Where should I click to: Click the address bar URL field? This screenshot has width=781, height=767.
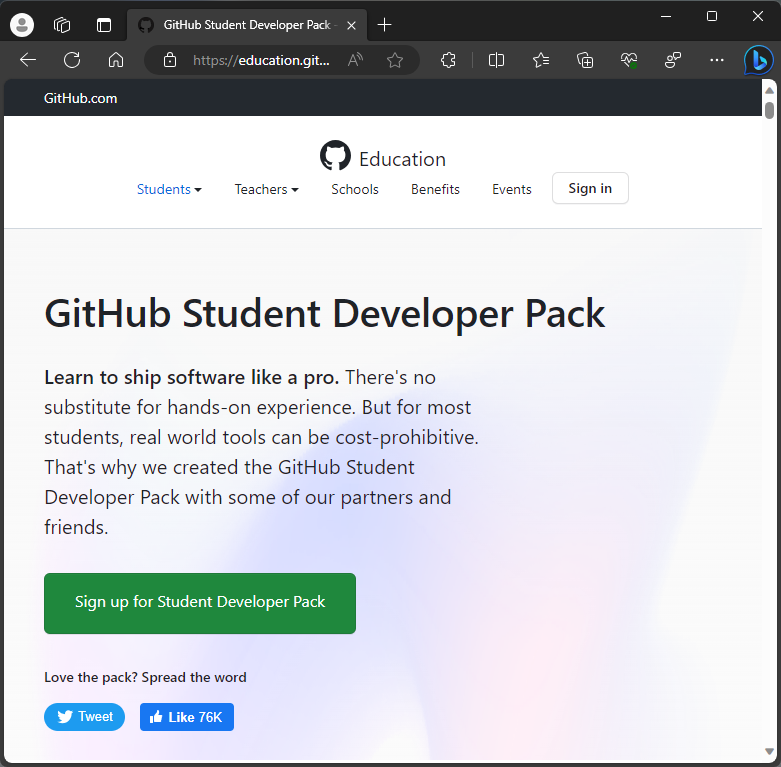260,60
